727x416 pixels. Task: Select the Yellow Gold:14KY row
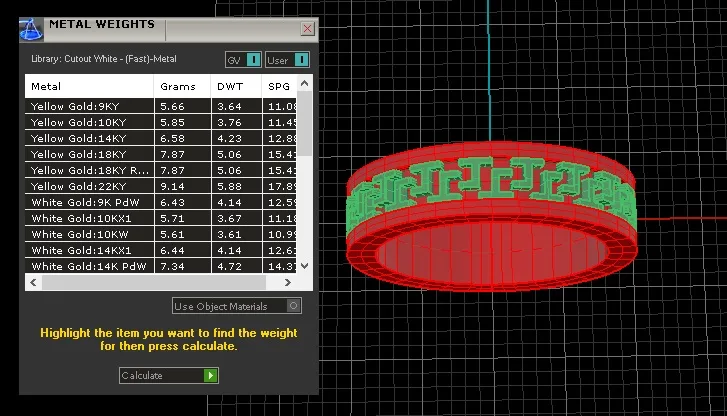click(160, 138)
